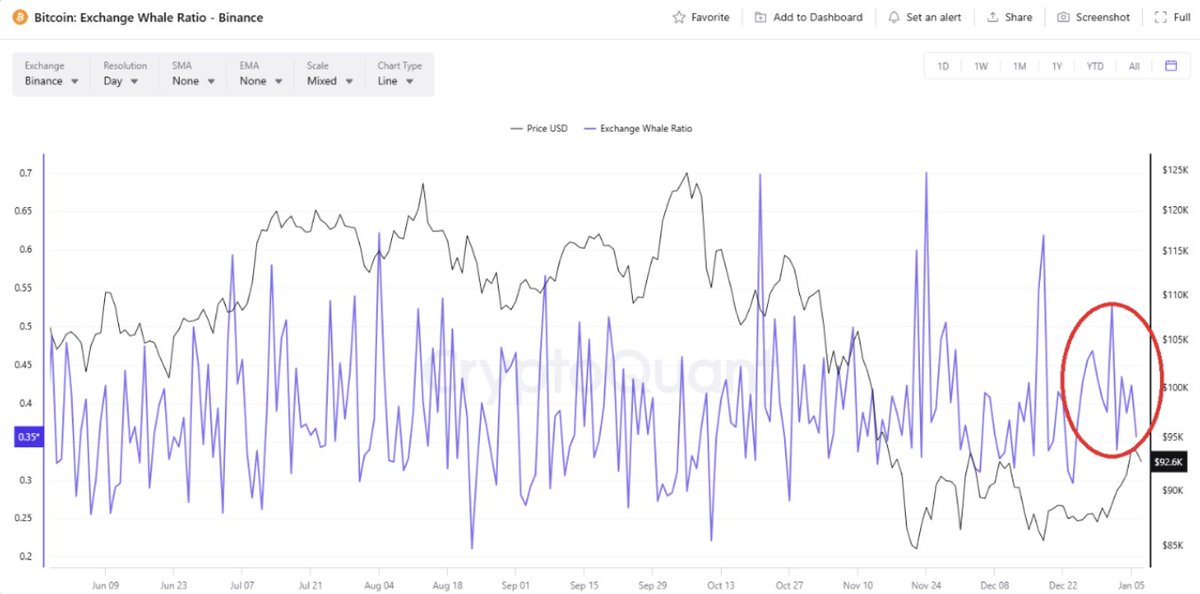Click the Screenshot camera icon
Image resolution: width=1200 pixels, height=594 pixels.
(x=1064, y=17)
